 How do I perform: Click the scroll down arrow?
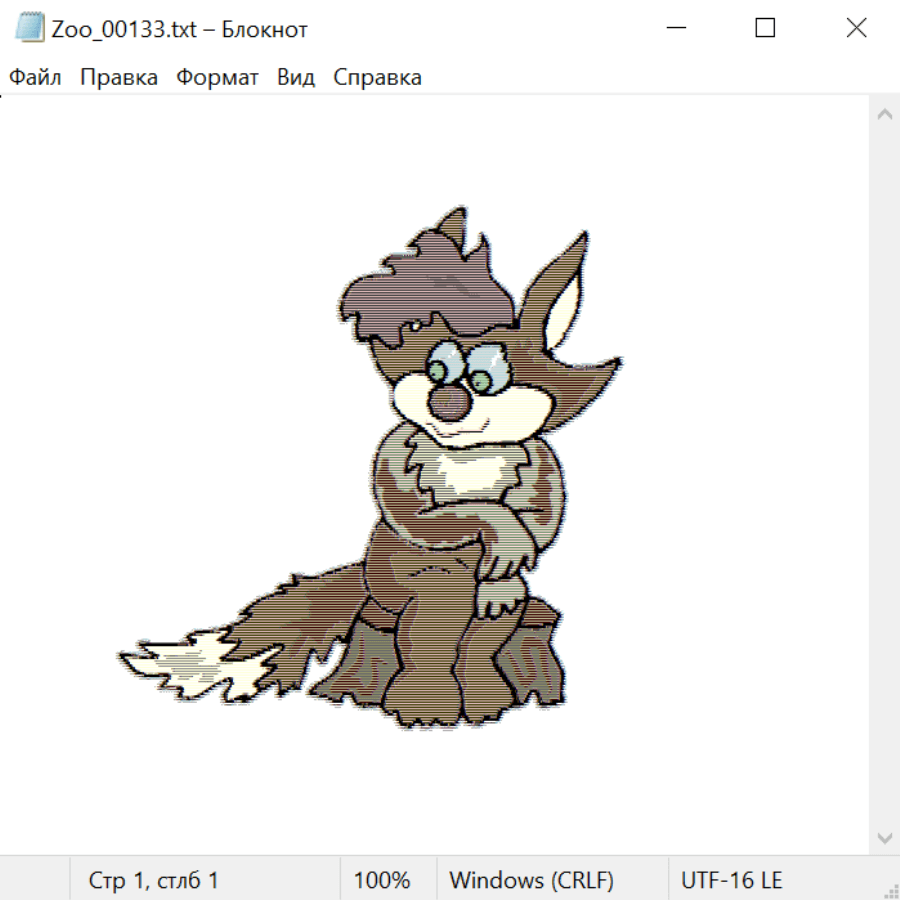(884, 837)
